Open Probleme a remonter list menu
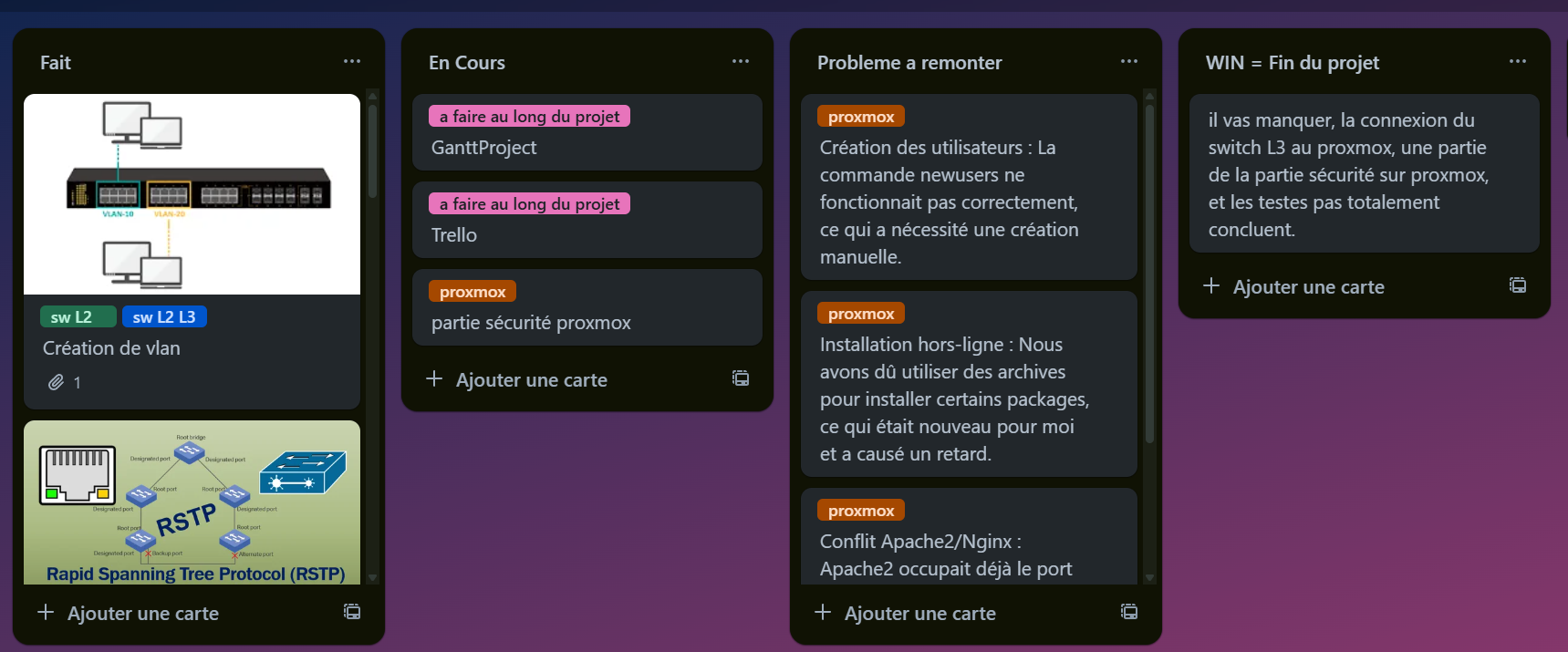 1129,62
